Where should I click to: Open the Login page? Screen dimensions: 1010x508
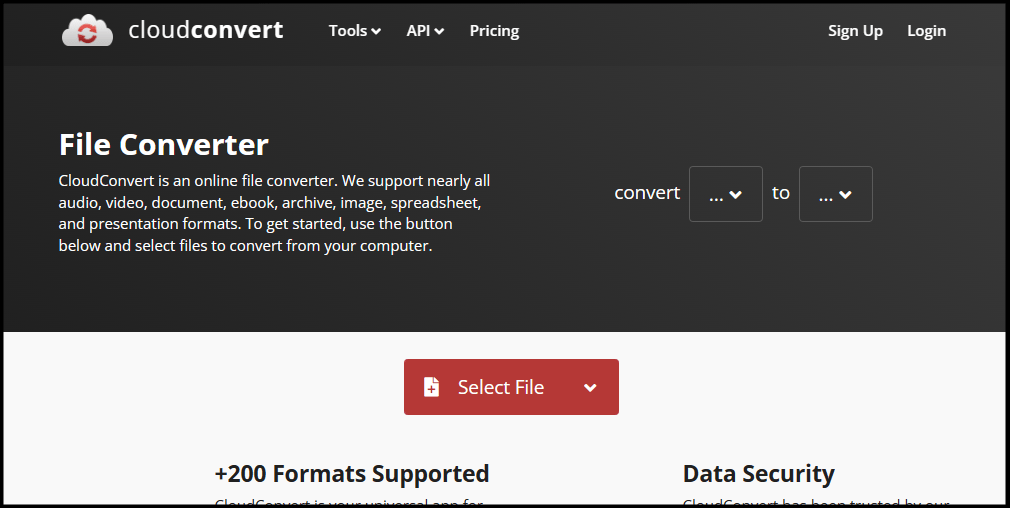click(926, 30)
